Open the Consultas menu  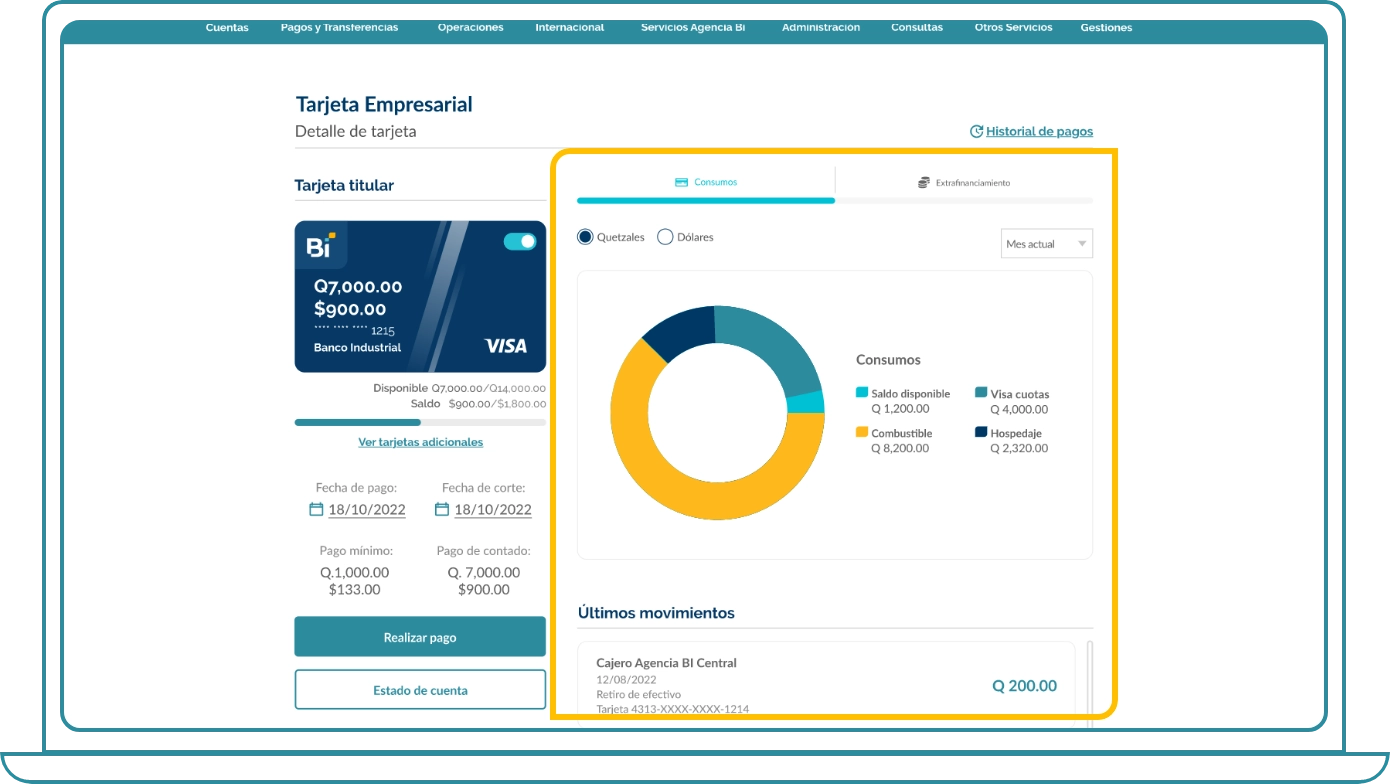pyautogui.click(x=917, y=28)
